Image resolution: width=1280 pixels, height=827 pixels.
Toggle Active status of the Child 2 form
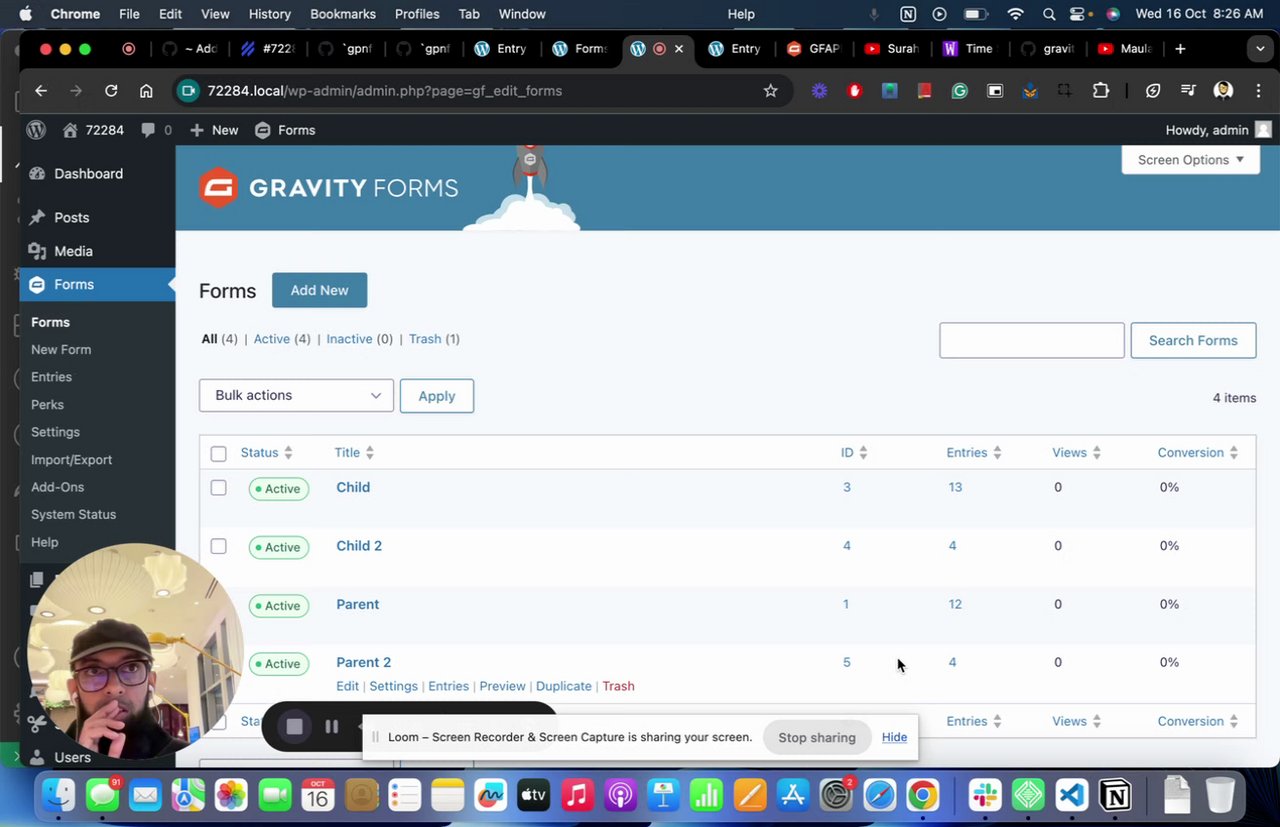click(278, 547)
